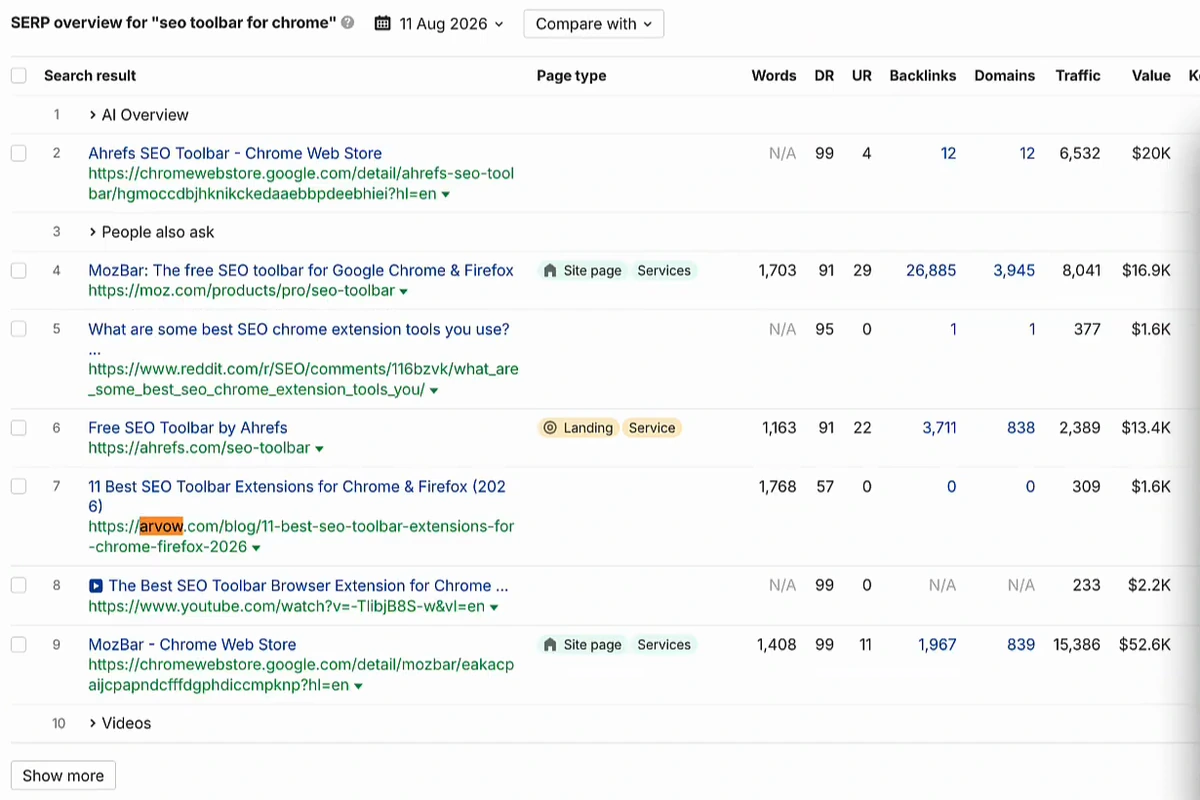Click the Service tag in Free SEO Toolbar by Ahrefs row

652,428
